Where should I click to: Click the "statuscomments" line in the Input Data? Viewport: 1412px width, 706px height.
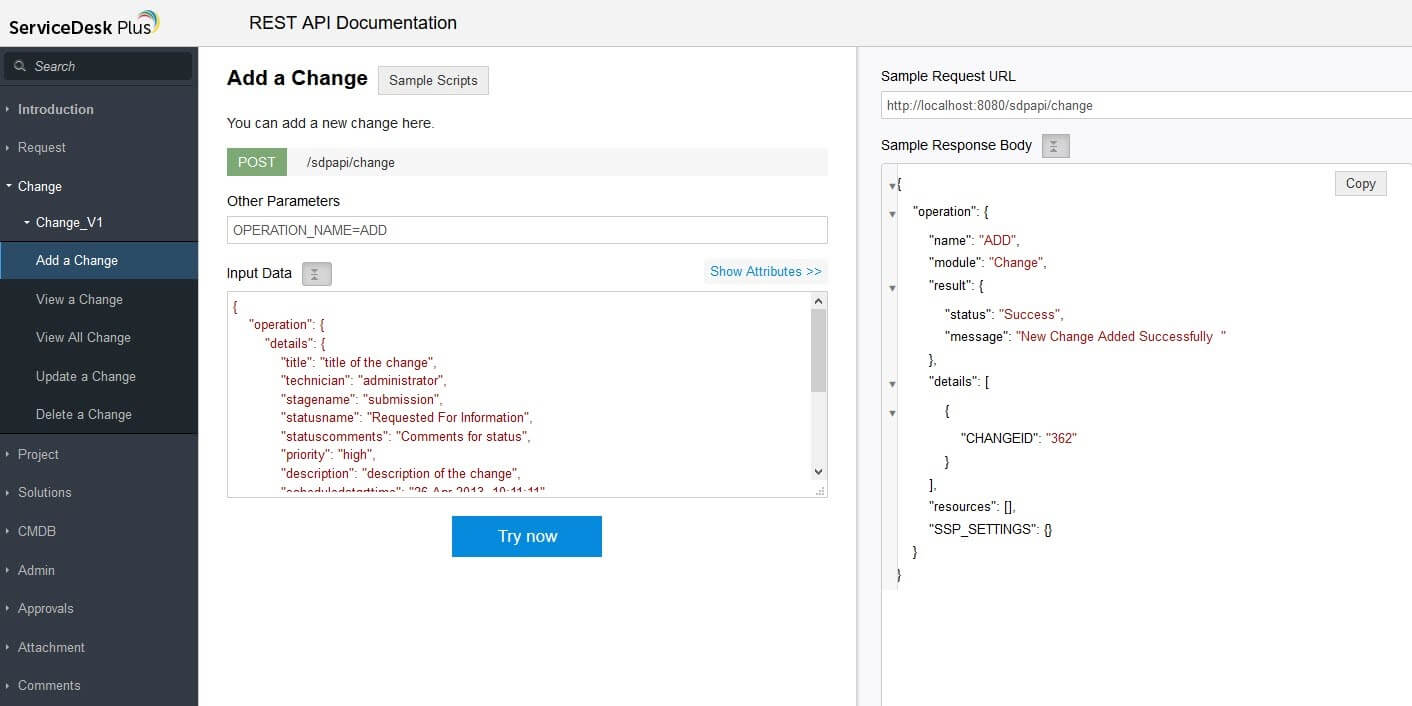coord(405,436)
